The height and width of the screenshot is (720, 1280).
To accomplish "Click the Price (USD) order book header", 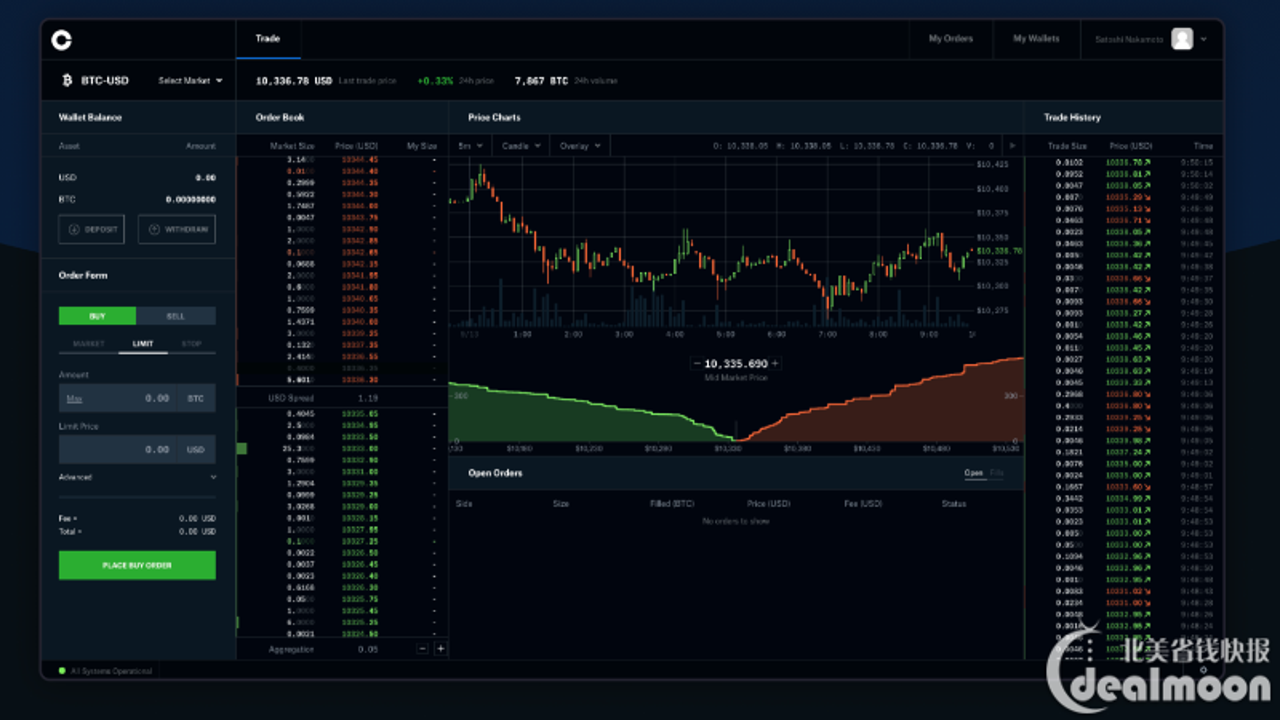I will (356, 146).
